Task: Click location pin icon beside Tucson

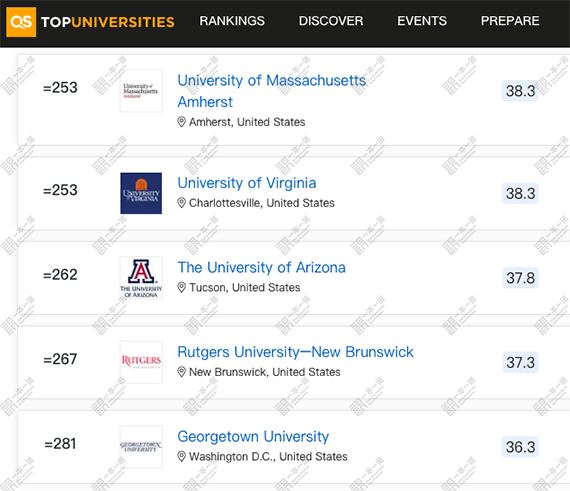Action: coord(181,287)
